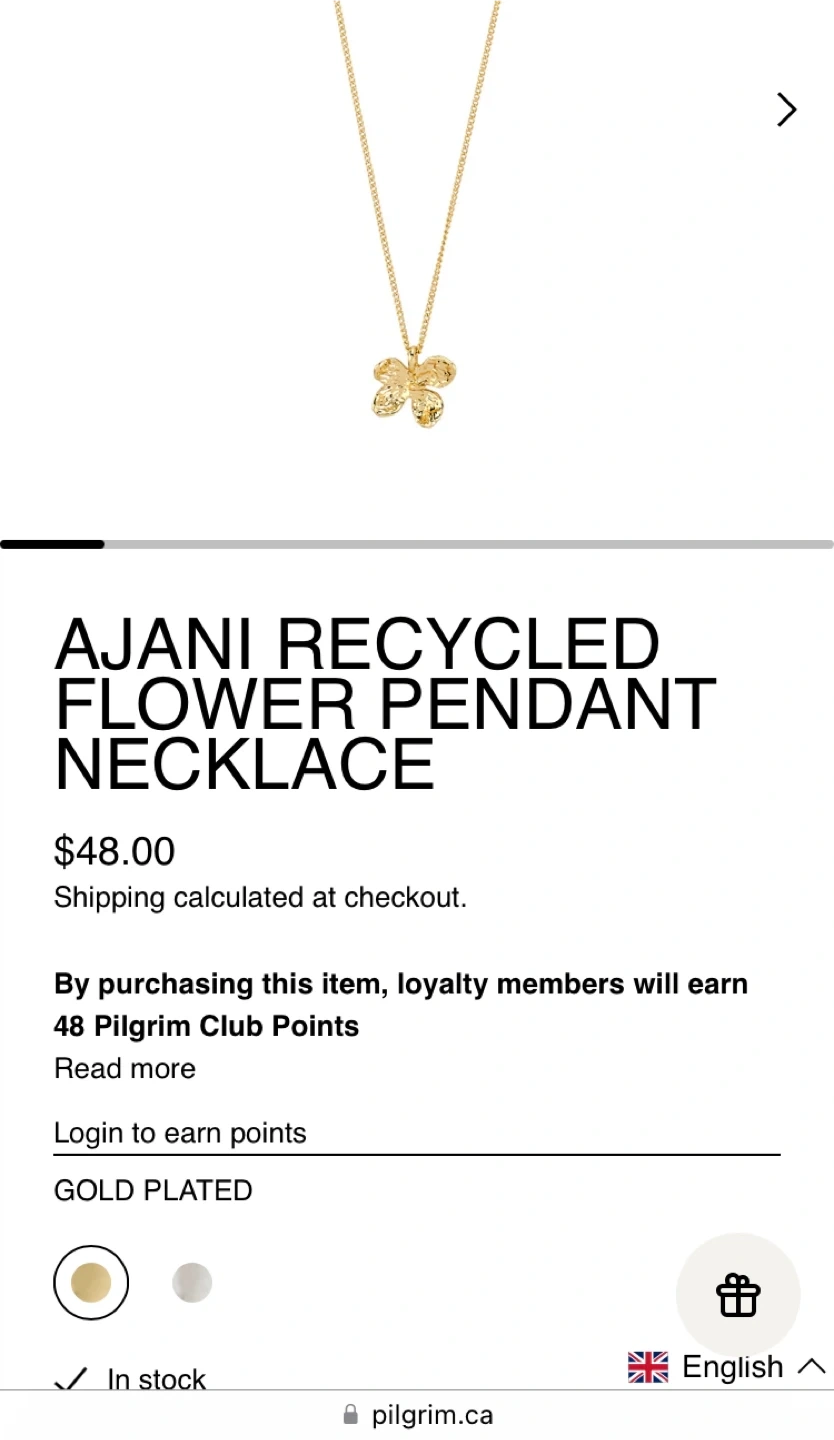Screen dimensions: 834x1440
Task: Open the gift rewards widget
Action: (x=738, y=1295)
